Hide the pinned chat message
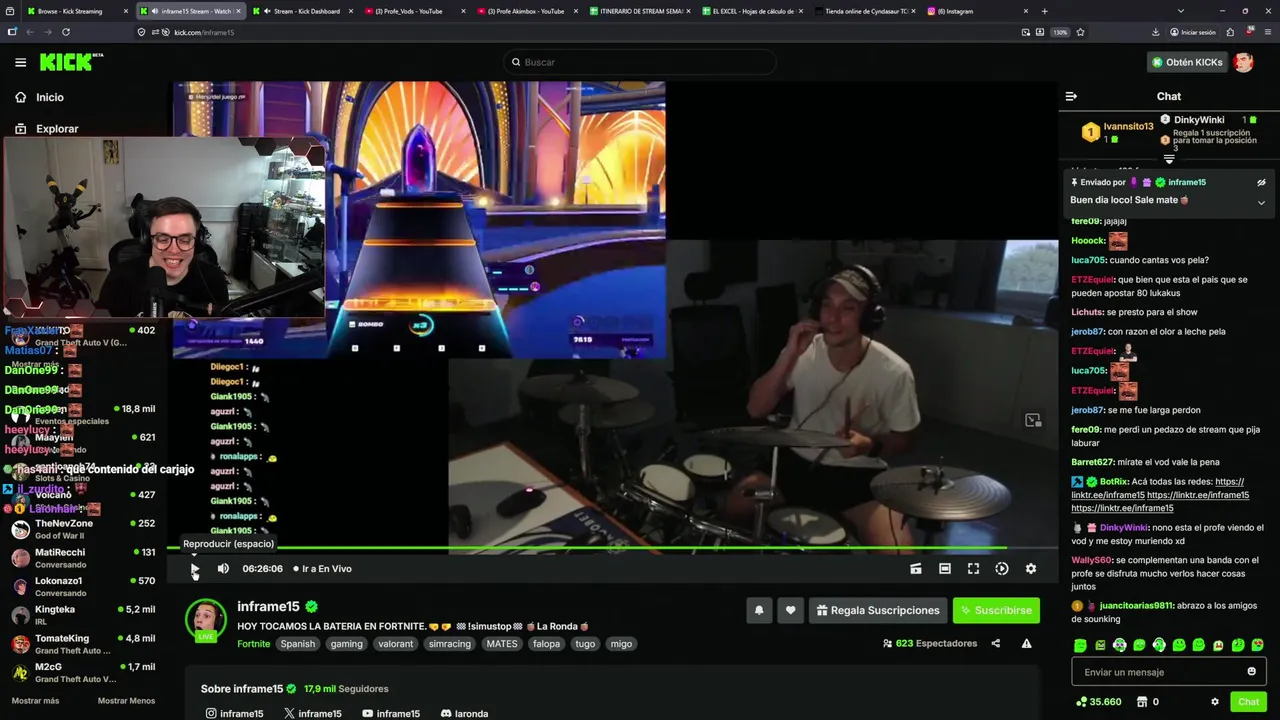Screen dimensions: 1280x720 [x=1261, y=182]
